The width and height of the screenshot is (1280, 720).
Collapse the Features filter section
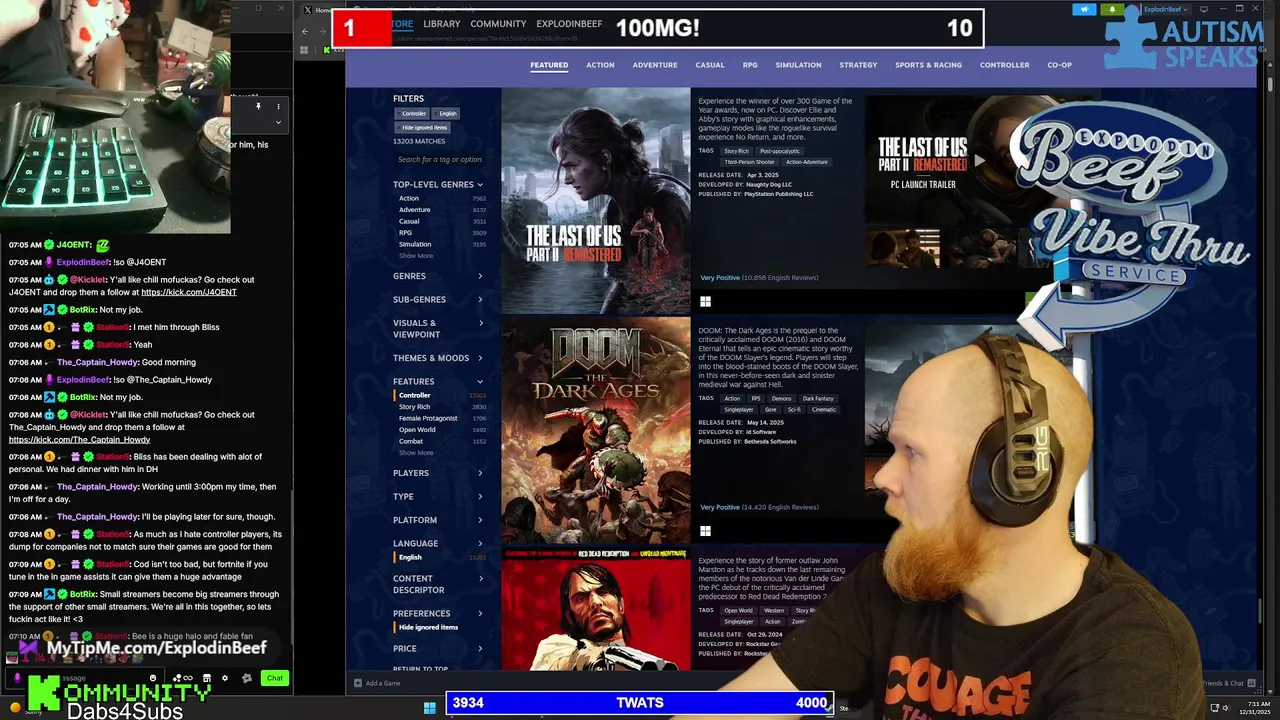point(438,381)
